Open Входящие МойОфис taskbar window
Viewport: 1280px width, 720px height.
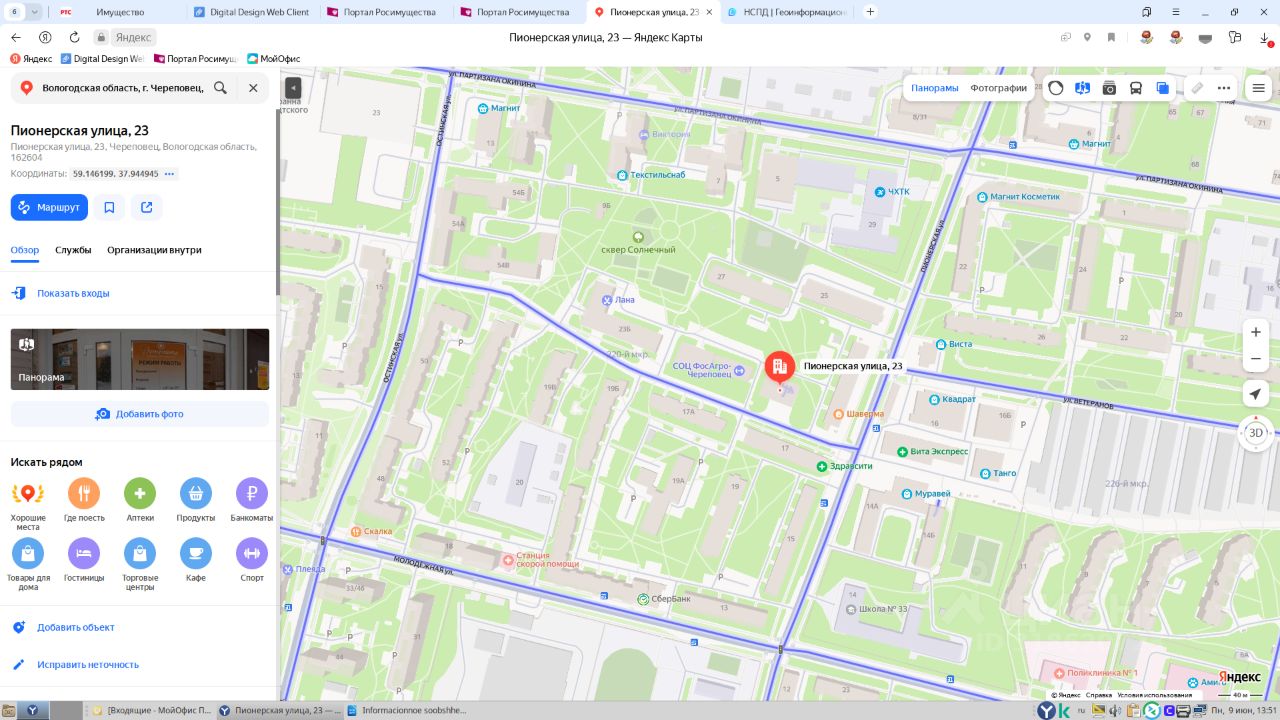coord(151,710)
